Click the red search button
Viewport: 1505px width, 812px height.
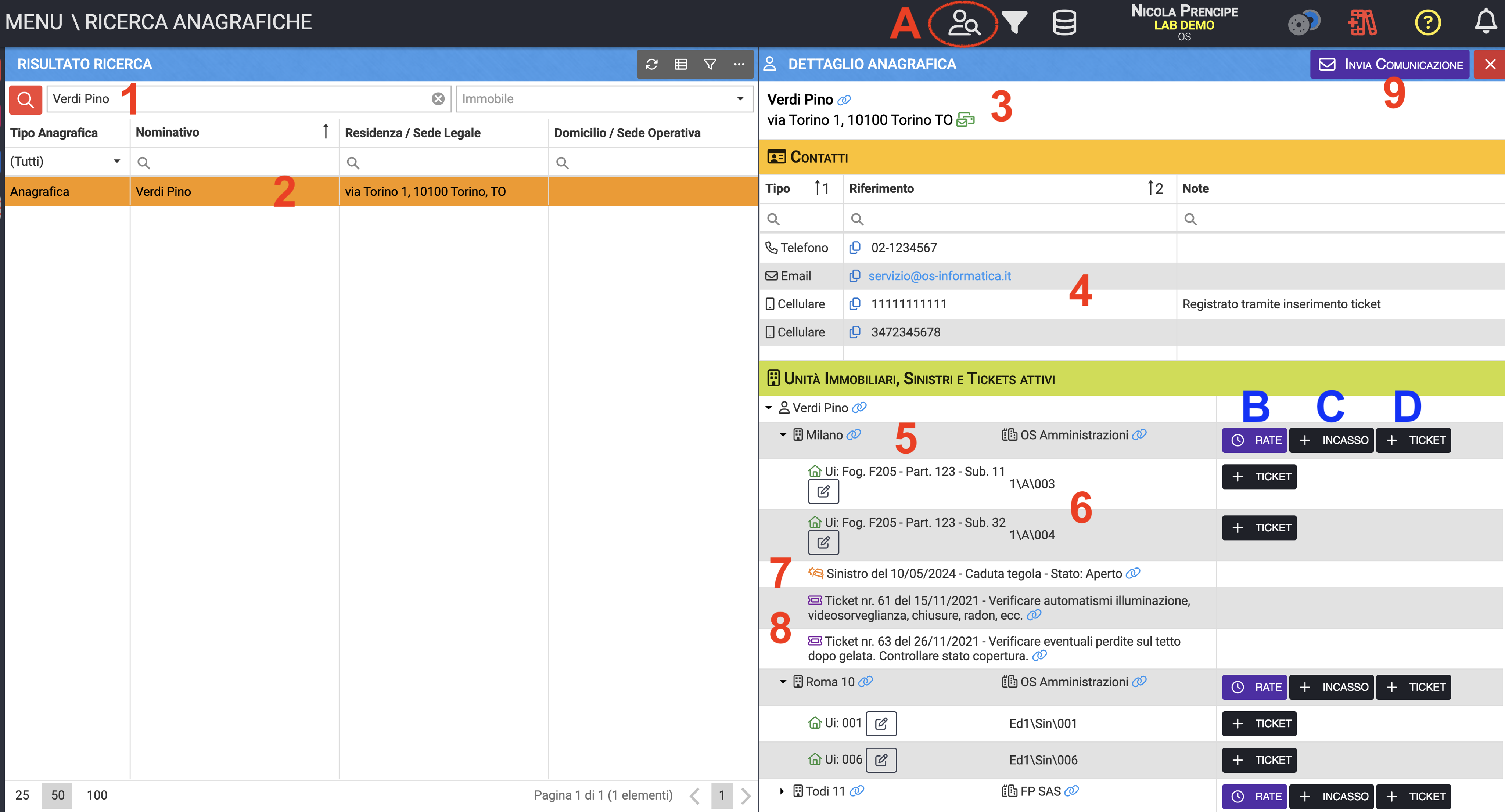point(26,99)
